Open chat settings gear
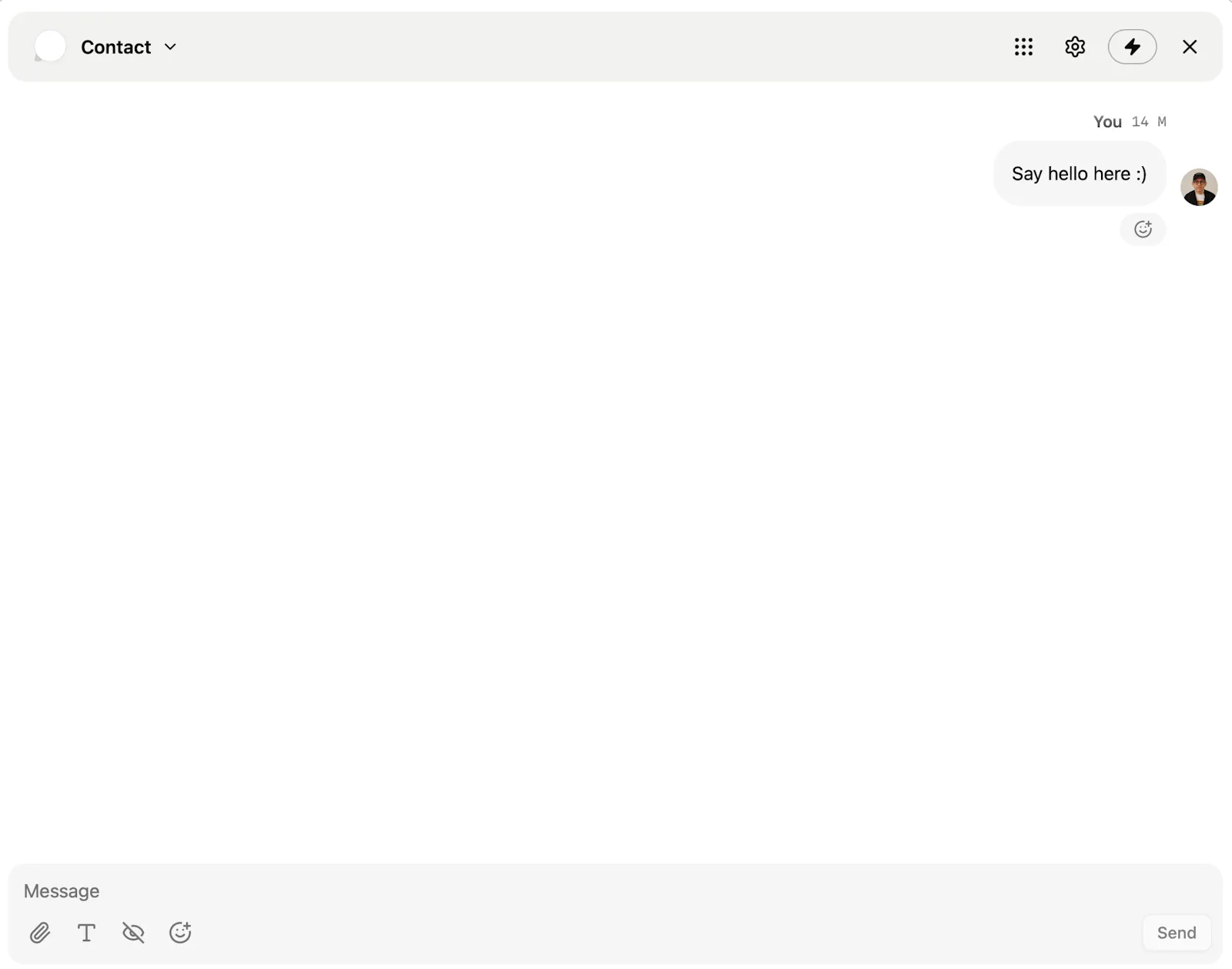 point(1075,47)
